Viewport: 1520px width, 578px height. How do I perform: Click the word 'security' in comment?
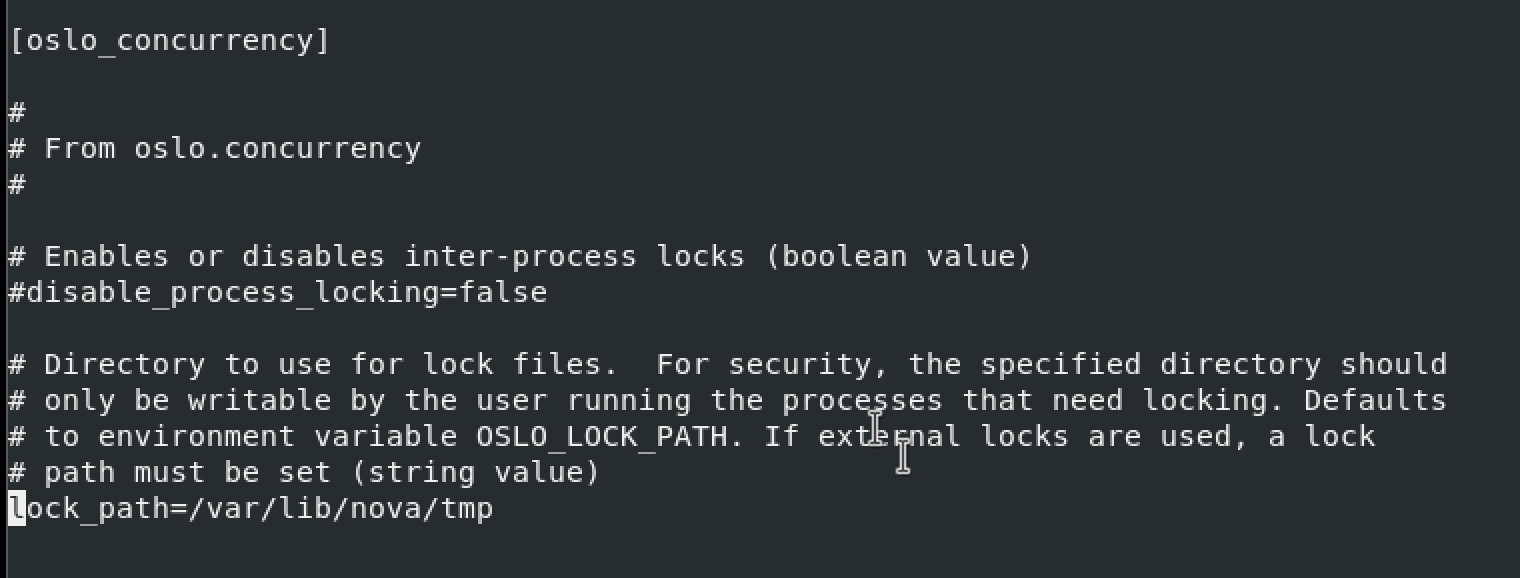click(x=800, y=366)
